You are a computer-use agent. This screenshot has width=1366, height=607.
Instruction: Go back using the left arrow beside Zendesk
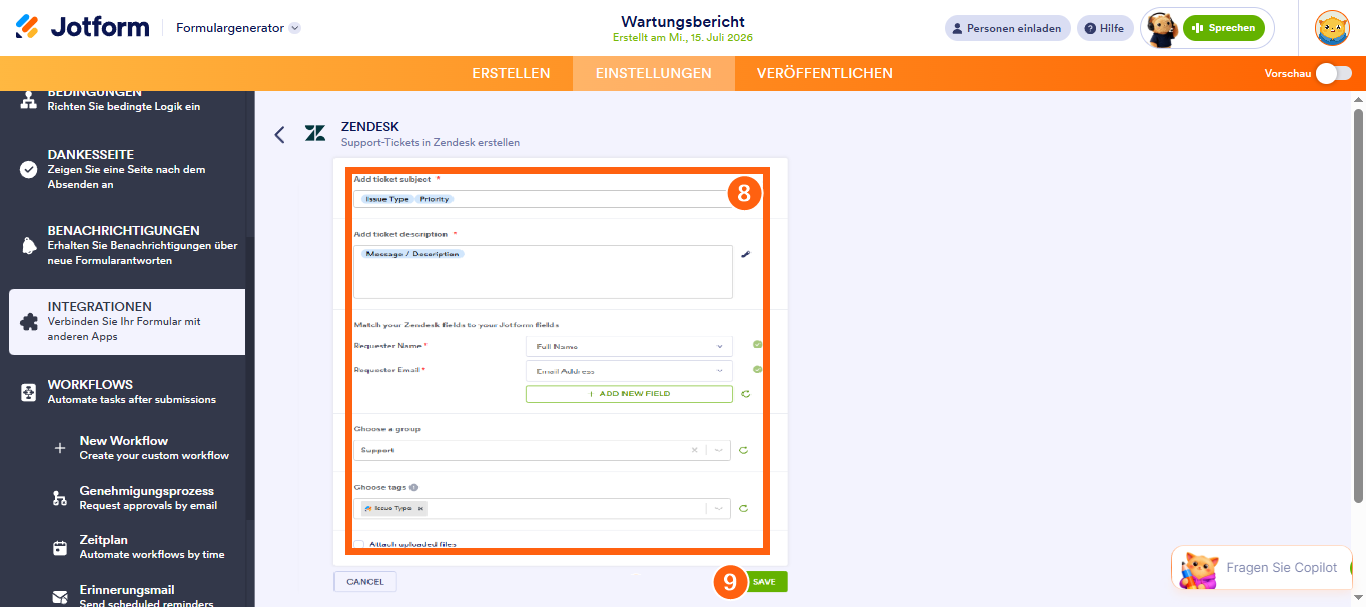pos(279,135)
